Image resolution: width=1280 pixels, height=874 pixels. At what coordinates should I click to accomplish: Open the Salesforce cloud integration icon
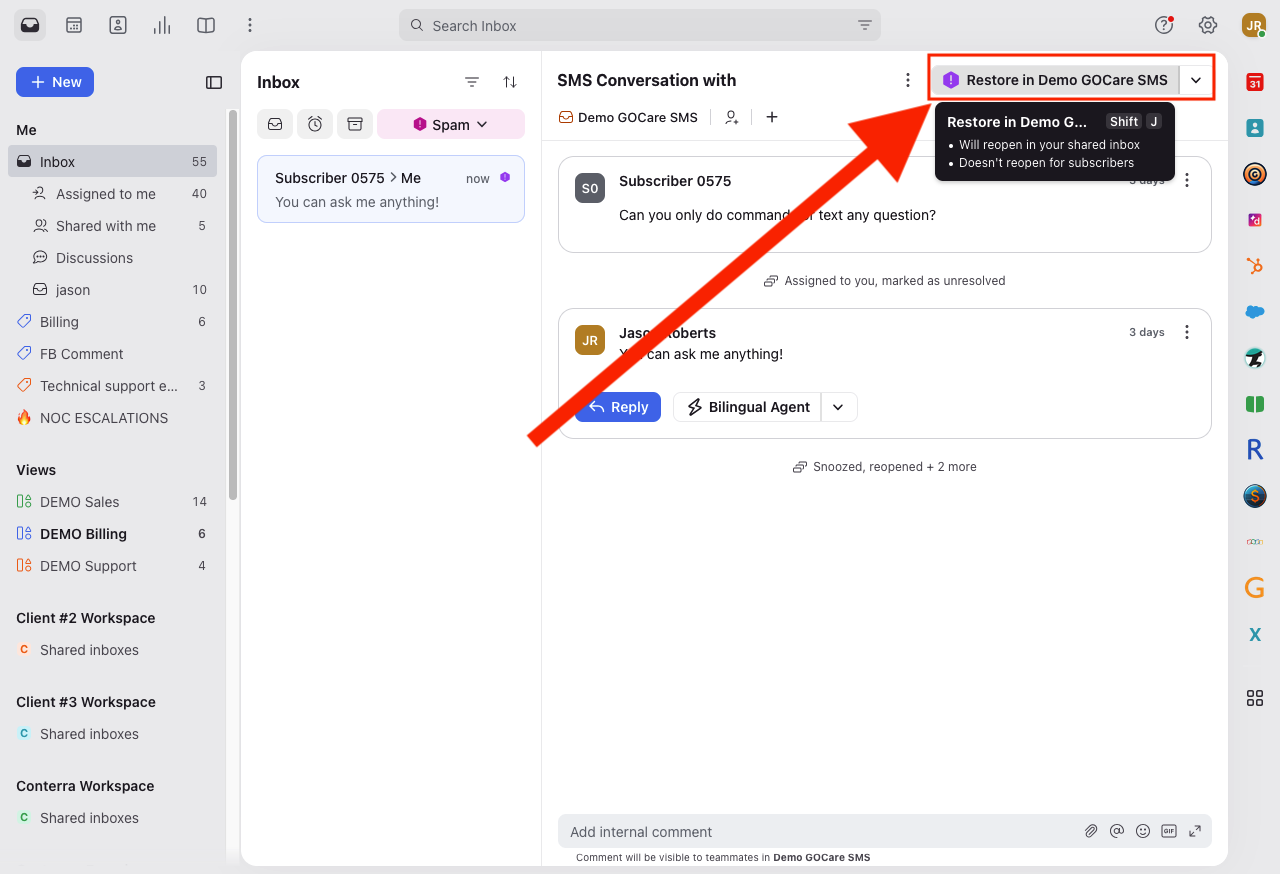click(x=1254, y=312)
